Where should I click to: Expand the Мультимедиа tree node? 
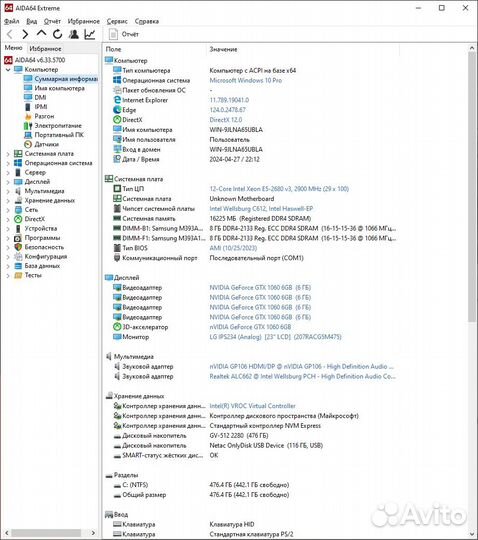8,191
